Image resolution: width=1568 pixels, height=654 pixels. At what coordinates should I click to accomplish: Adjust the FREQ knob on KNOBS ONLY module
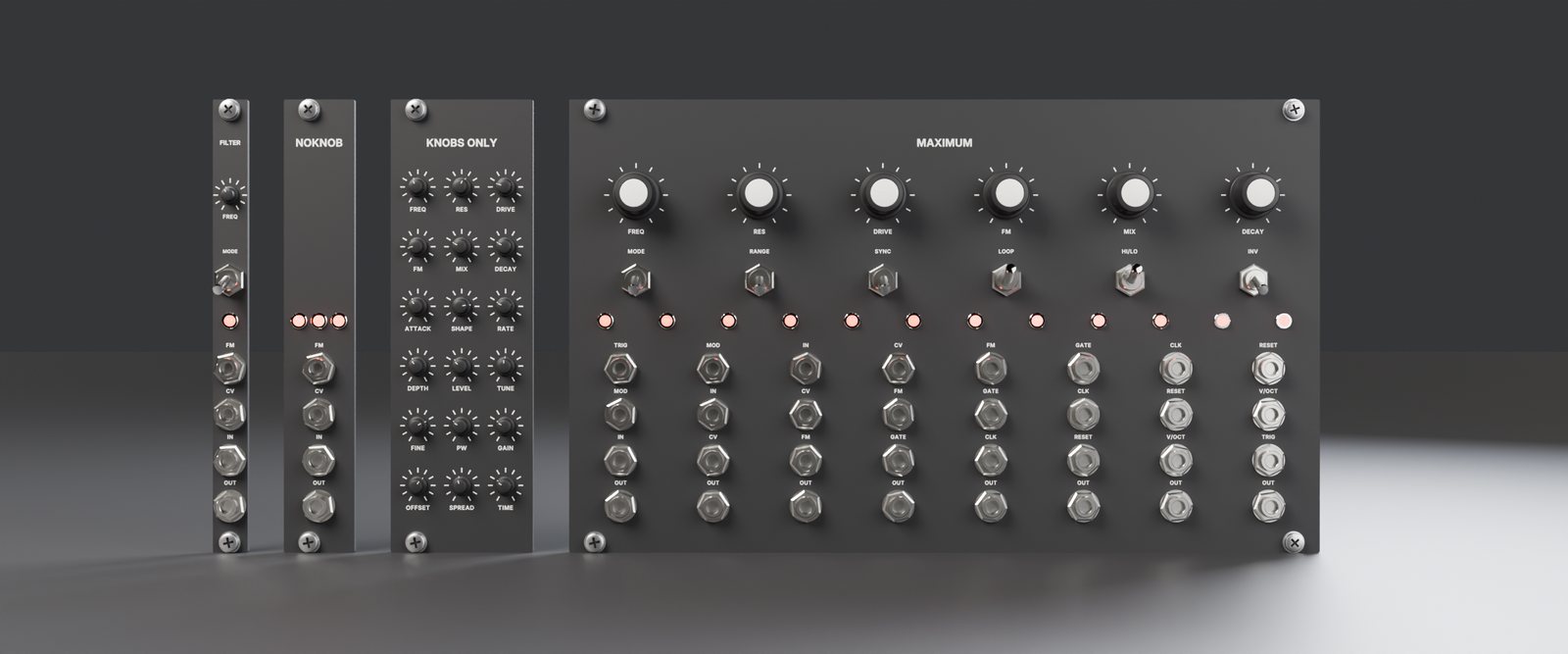tap(416, 187)
